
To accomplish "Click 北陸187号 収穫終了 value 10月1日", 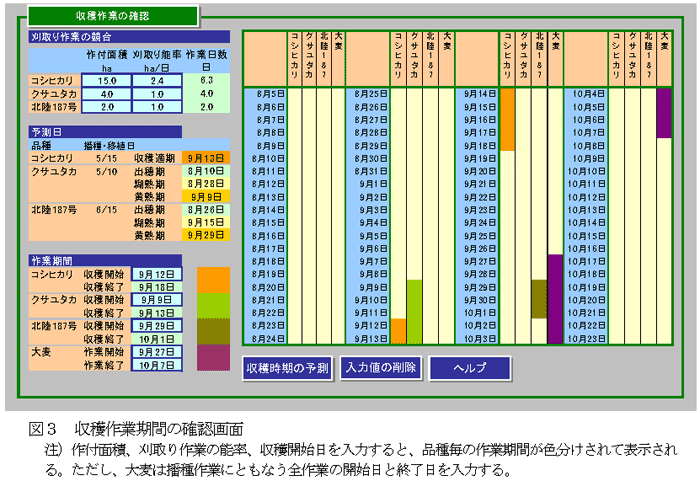I will pyautogui.click(x=156, y=339).
